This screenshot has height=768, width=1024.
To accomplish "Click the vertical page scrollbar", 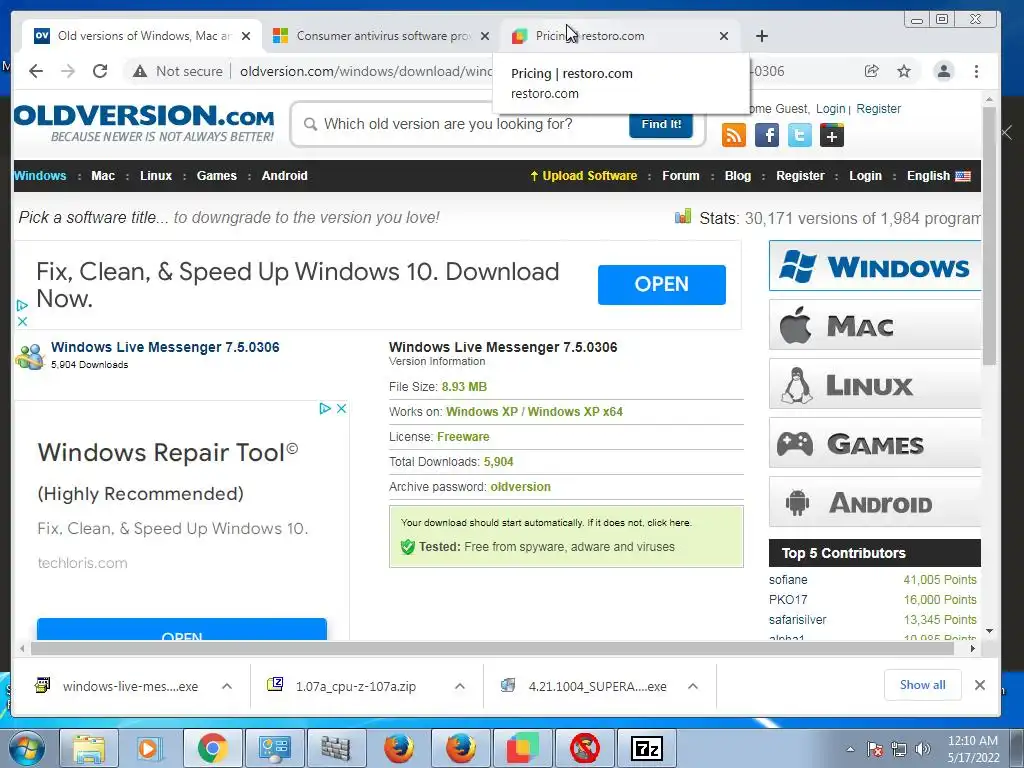I will [x=989, y=235].
